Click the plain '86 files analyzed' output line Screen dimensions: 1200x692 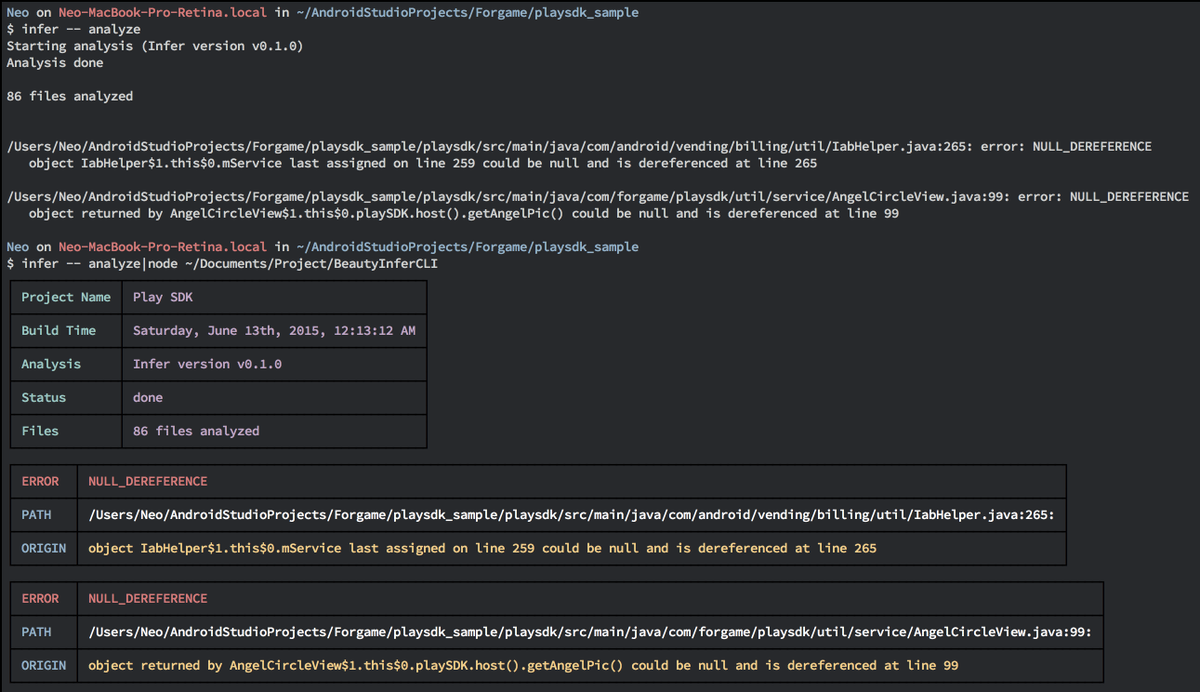tap(69, 96)
